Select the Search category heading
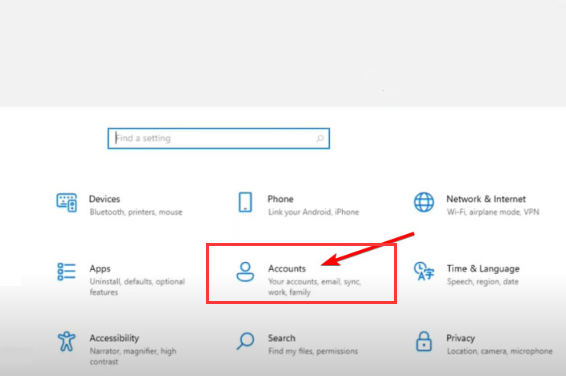Image resolution: width=566 pixels, height=376 pixels. 282,338
